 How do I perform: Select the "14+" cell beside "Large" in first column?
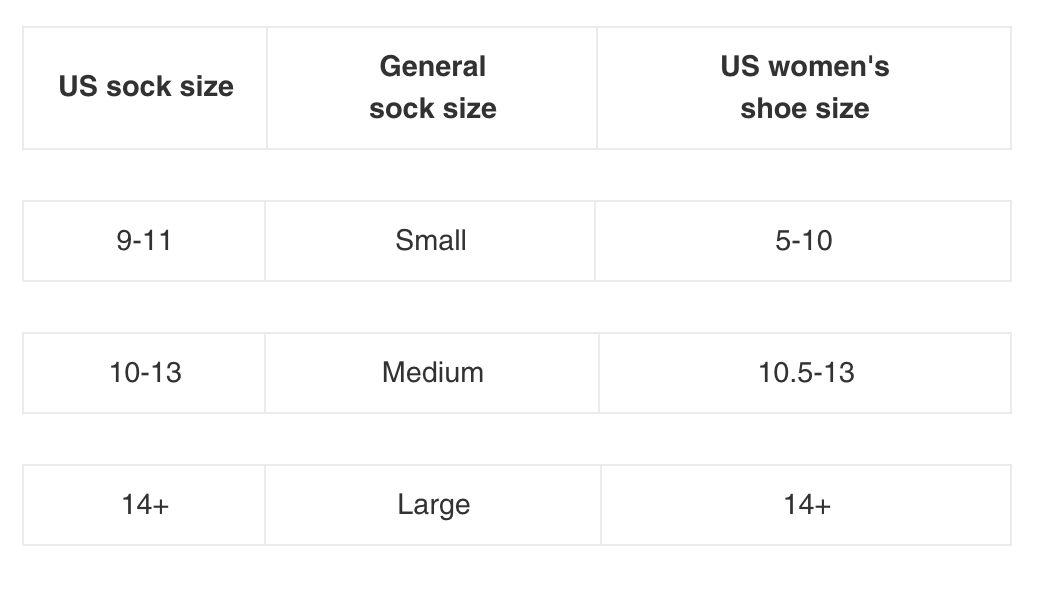click(145, 505)
